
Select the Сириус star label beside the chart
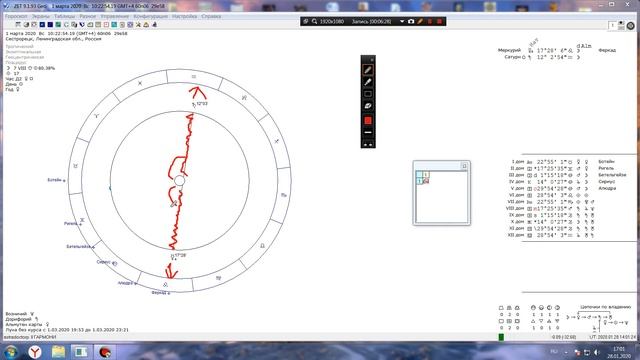[x=103, y=262]
